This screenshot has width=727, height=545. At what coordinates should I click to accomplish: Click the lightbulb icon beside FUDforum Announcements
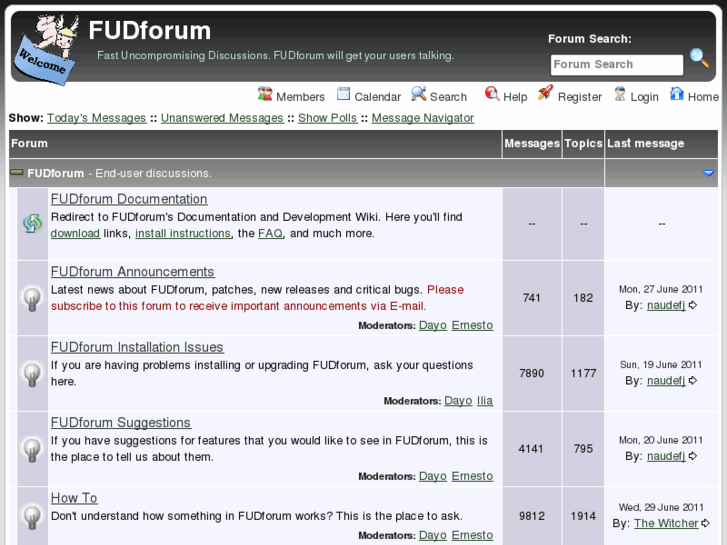tap(32, 299)
